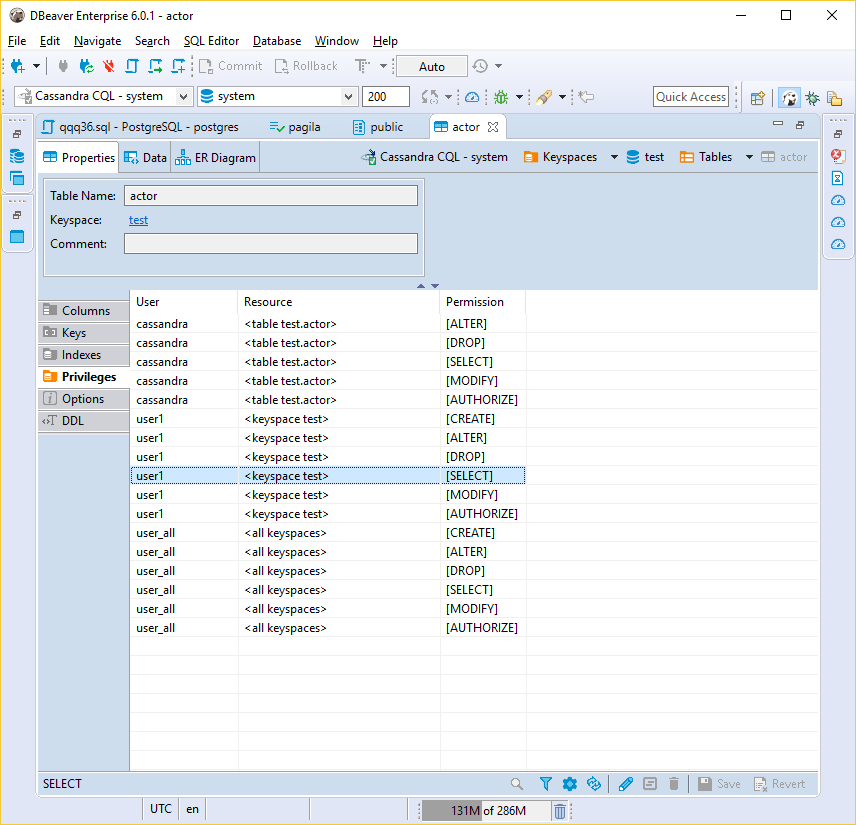Click the blue gear configure icon
This screenshot has height=825, width=856.
(569, 784)
